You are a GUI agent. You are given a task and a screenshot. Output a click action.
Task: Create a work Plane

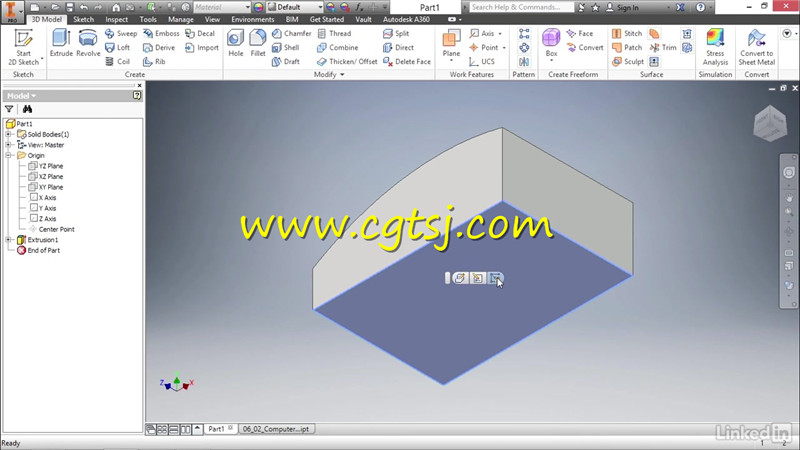click(x=451, y=43)
